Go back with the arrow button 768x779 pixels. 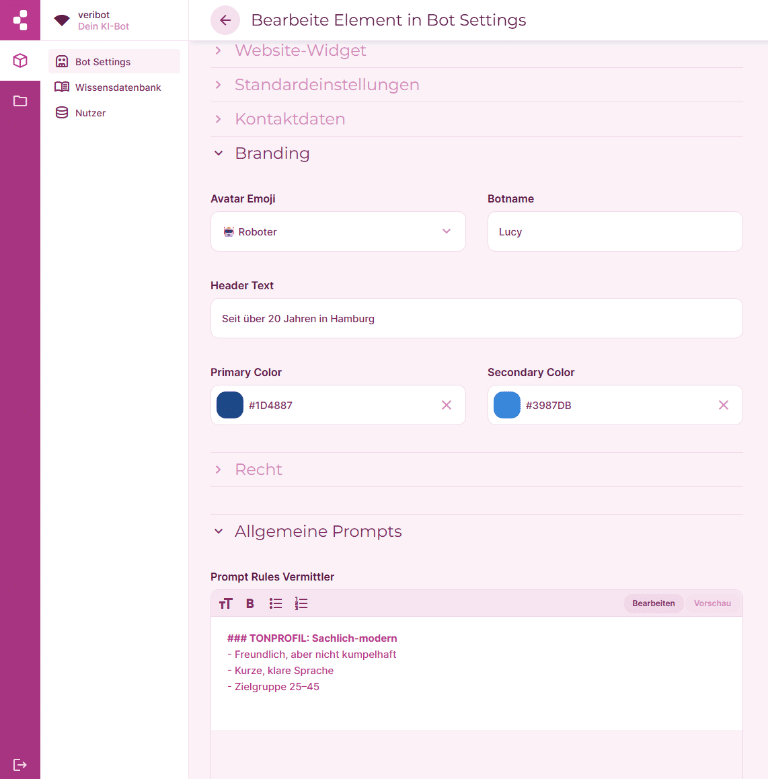(x=225, y=20)
